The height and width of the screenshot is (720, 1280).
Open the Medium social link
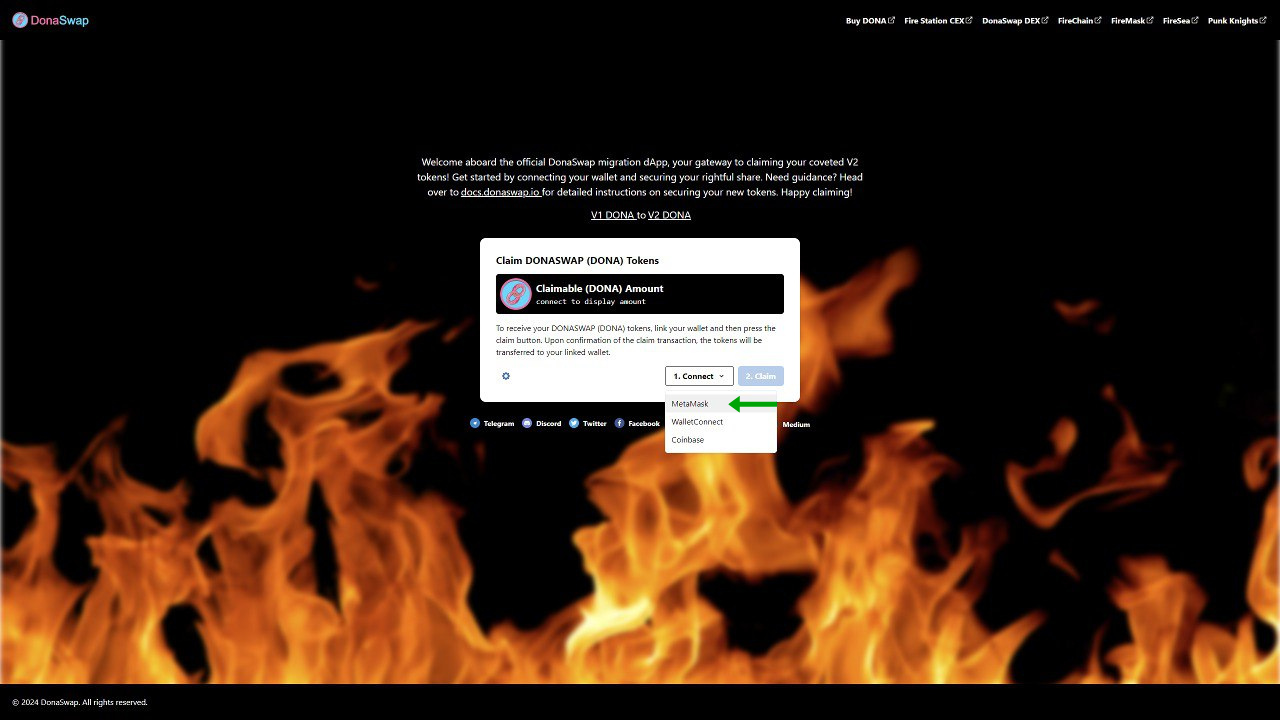[x=796, y=425]
